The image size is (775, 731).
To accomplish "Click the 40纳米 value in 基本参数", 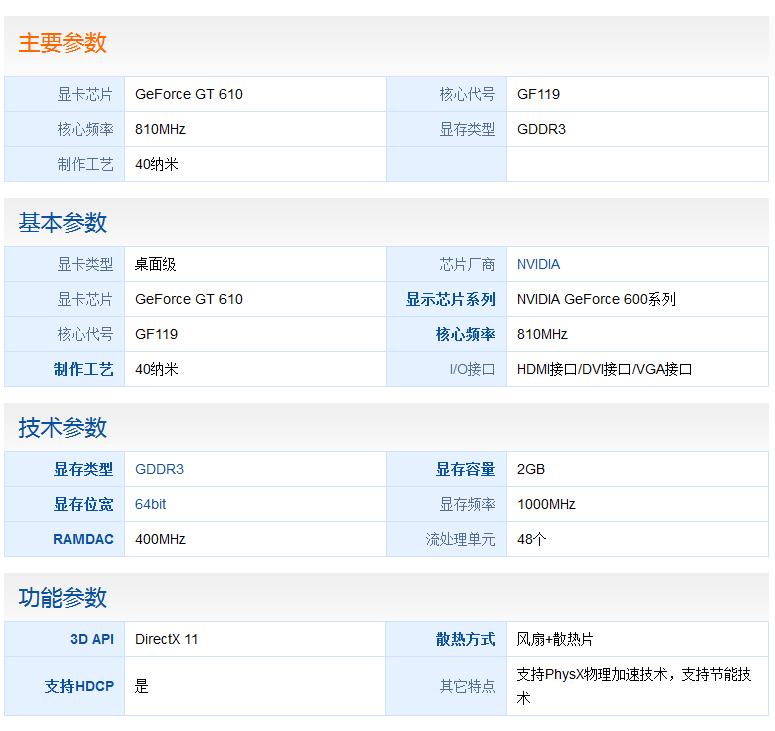I will pyautogui.click(x=157, y=370).
